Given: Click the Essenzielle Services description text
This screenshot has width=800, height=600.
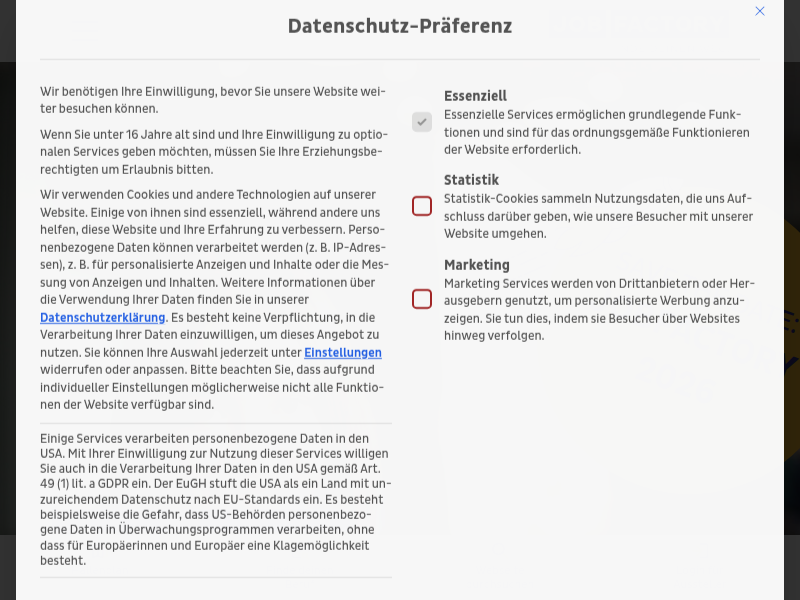Looking at the screenshot, I should (x=596, y=132).
